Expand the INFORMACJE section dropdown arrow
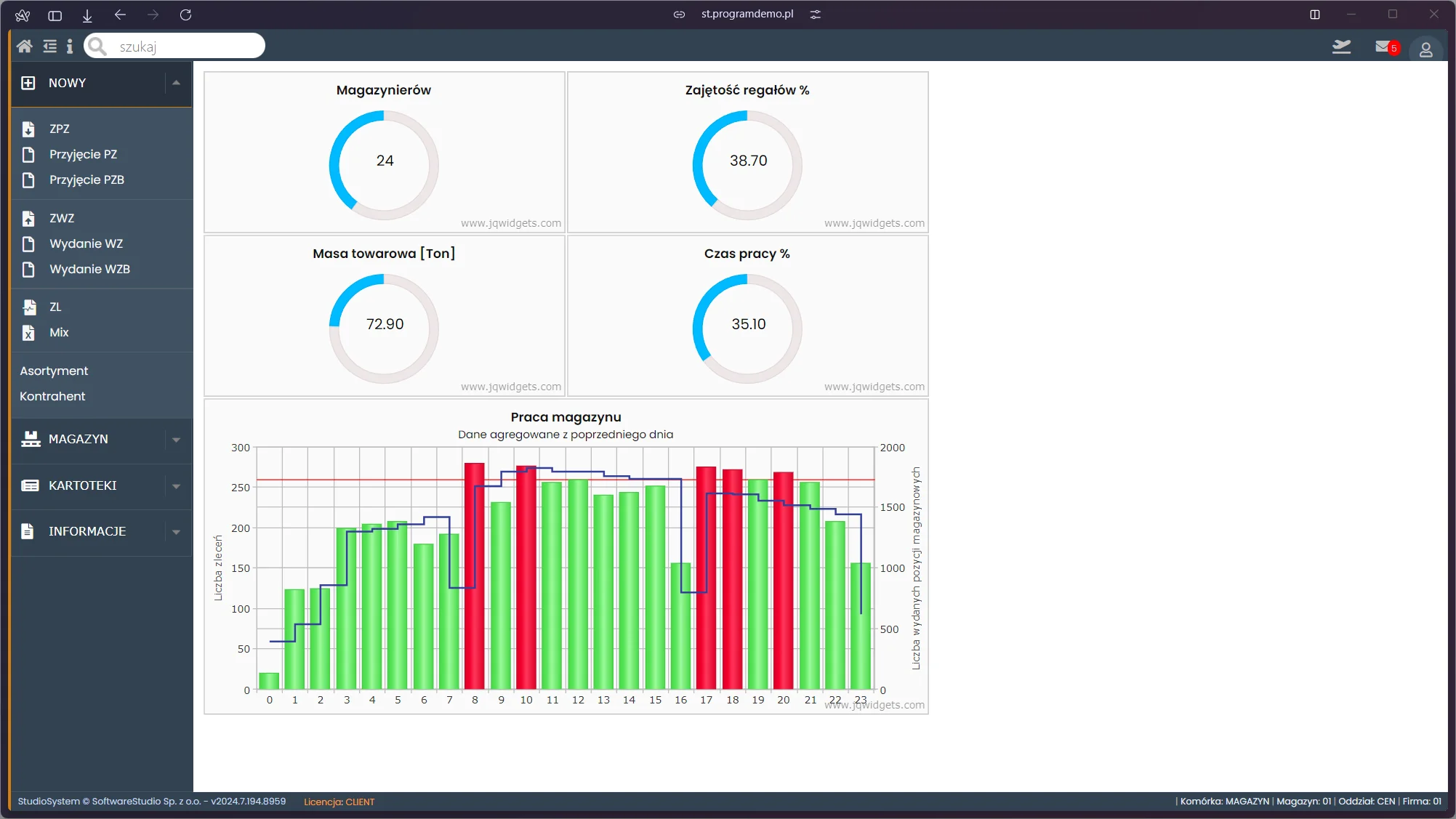Image resolution: width=1456 pixels, height=819 pixels. pos(176,532)
